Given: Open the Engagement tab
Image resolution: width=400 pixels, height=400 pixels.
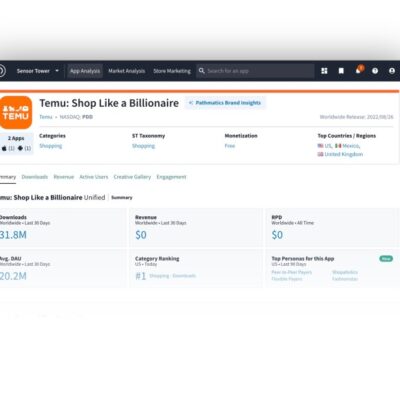Looking at the screenshot, I should [x=171, y=177].
